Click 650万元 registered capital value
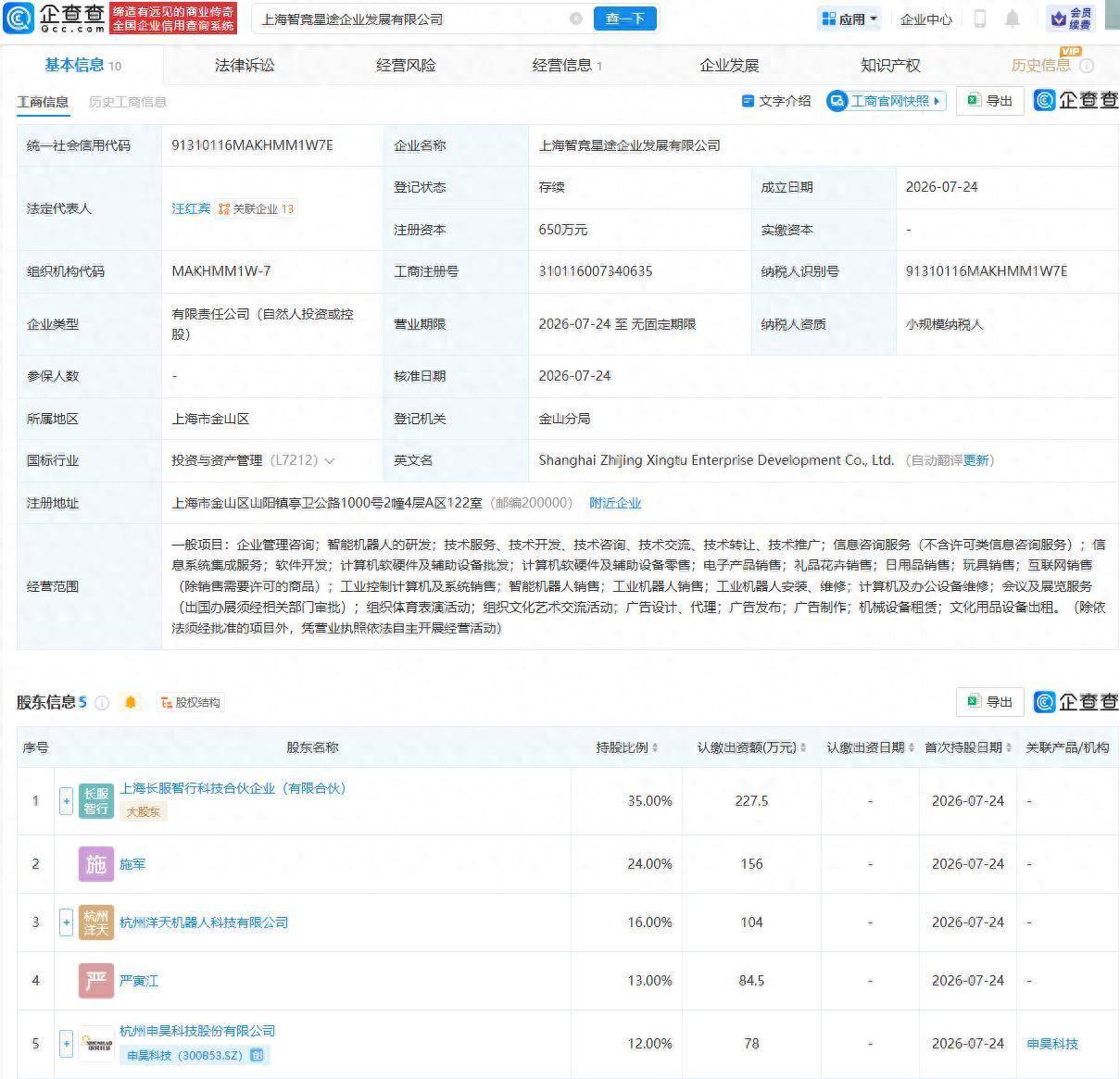 pyautogui.click(x=563, y=230)
